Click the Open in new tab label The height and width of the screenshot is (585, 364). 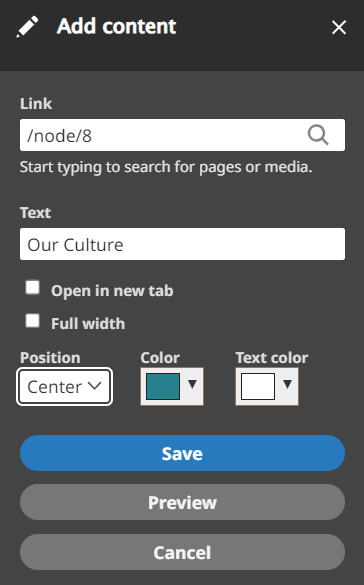pyautogui.click(x=112, y=291)
